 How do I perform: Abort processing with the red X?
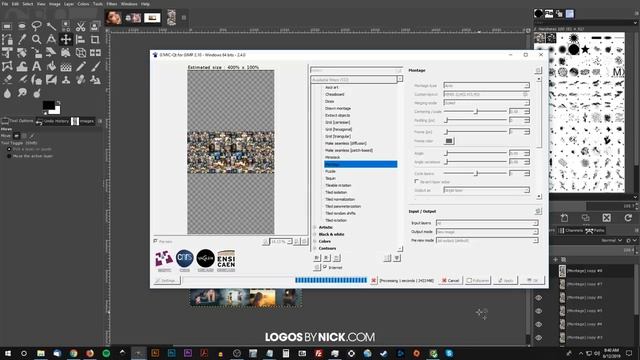coord(373,280)
